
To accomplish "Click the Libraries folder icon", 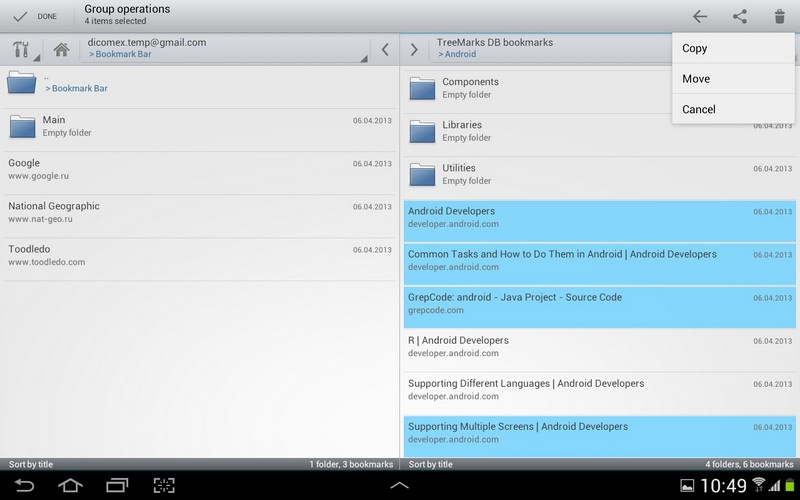I will tap(422, 131).
